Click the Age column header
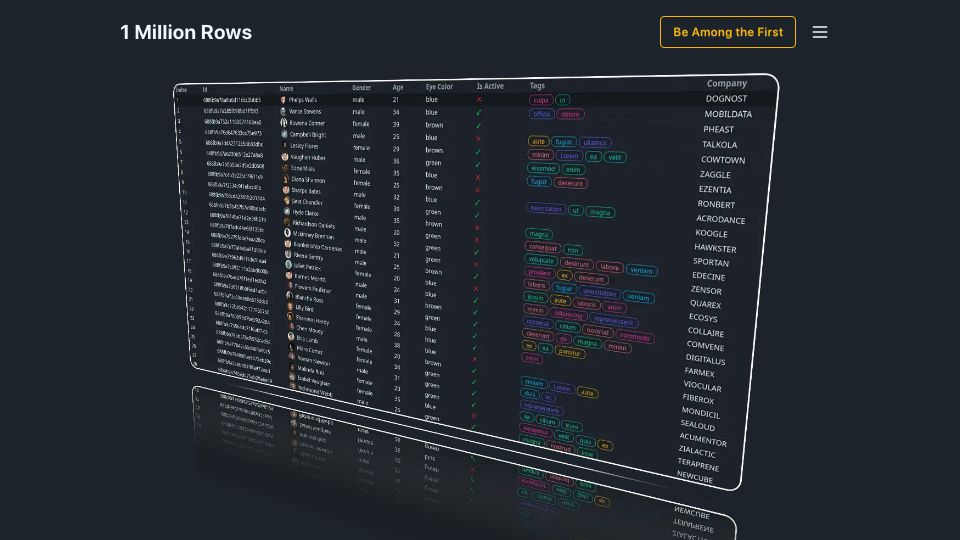This screenshot has width=960, height=540. tap(398, 88)
